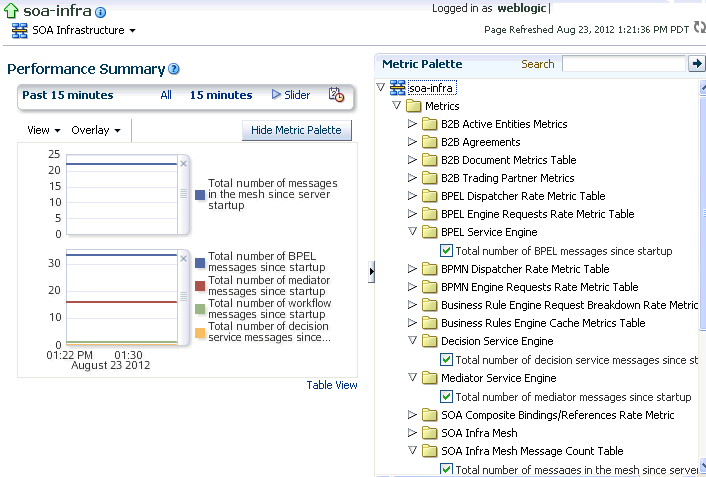This screenshot has width=706, height=477.
Task: Select Business Rules Engine Cache Metrics Table
Action: [x=543, y=323]
